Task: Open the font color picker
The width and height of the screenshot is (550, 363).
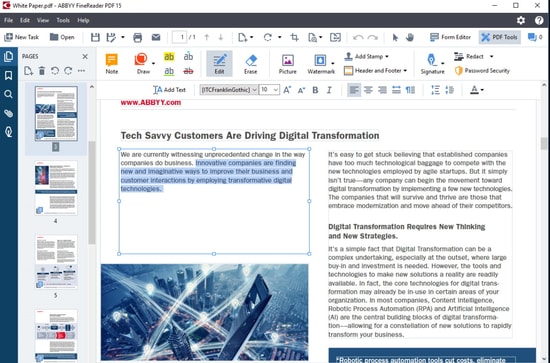Action: pyautogui.click(x=477, y=90)
